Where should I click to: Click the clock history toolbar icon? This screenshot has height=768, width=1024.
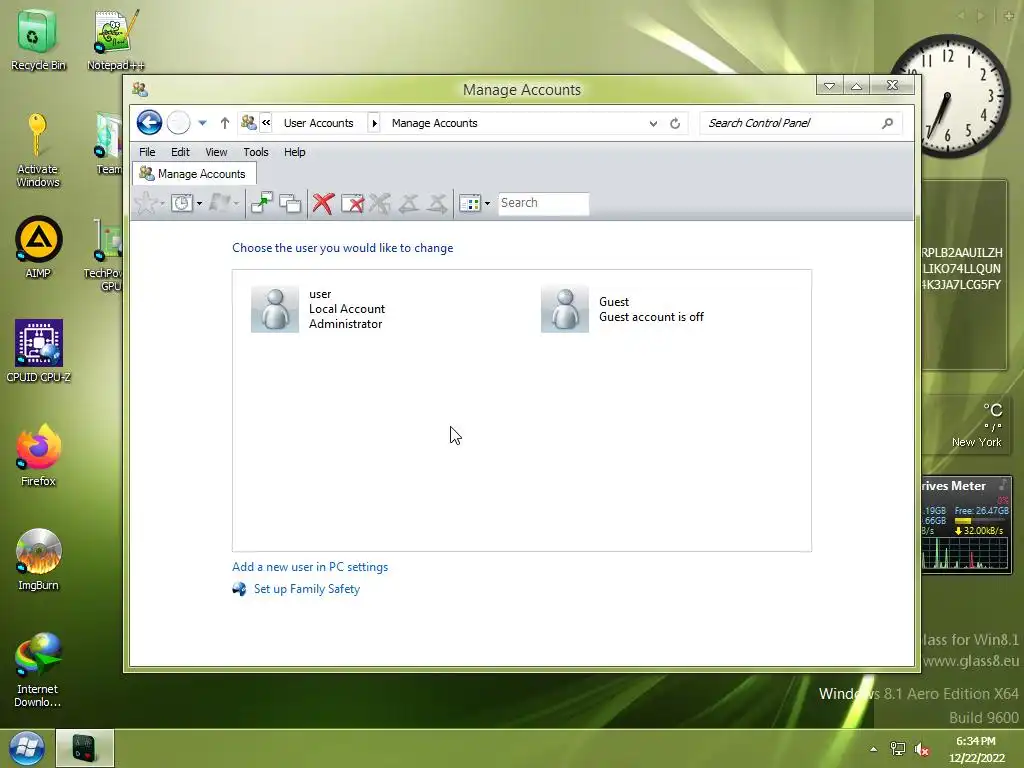pyautogui.click(x=182, y=203)
